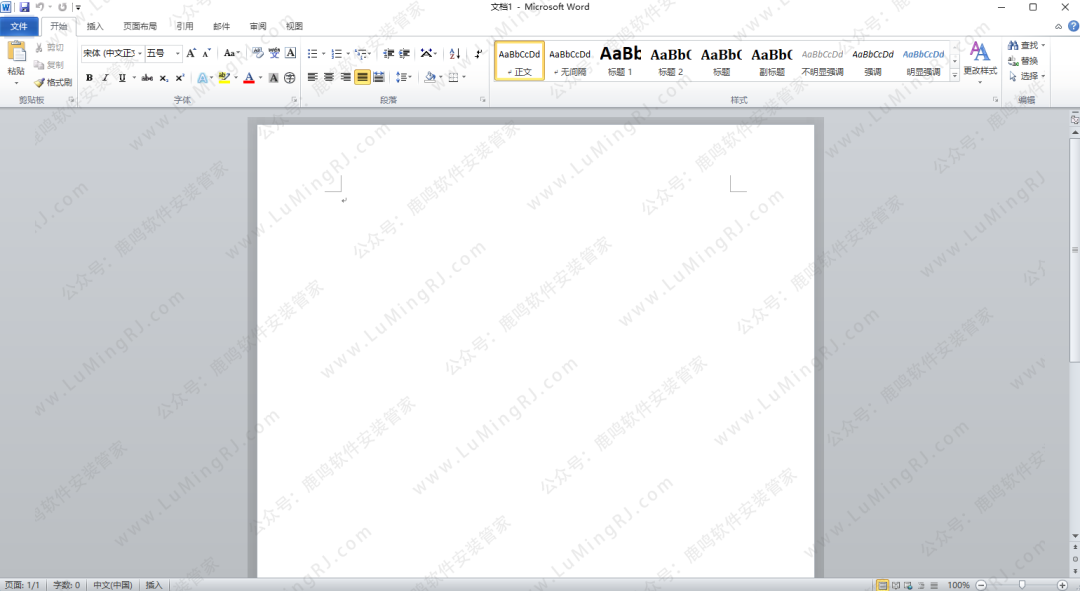Toggle Italic formatting
The image size is (1080, 591).
pos(105,78)
